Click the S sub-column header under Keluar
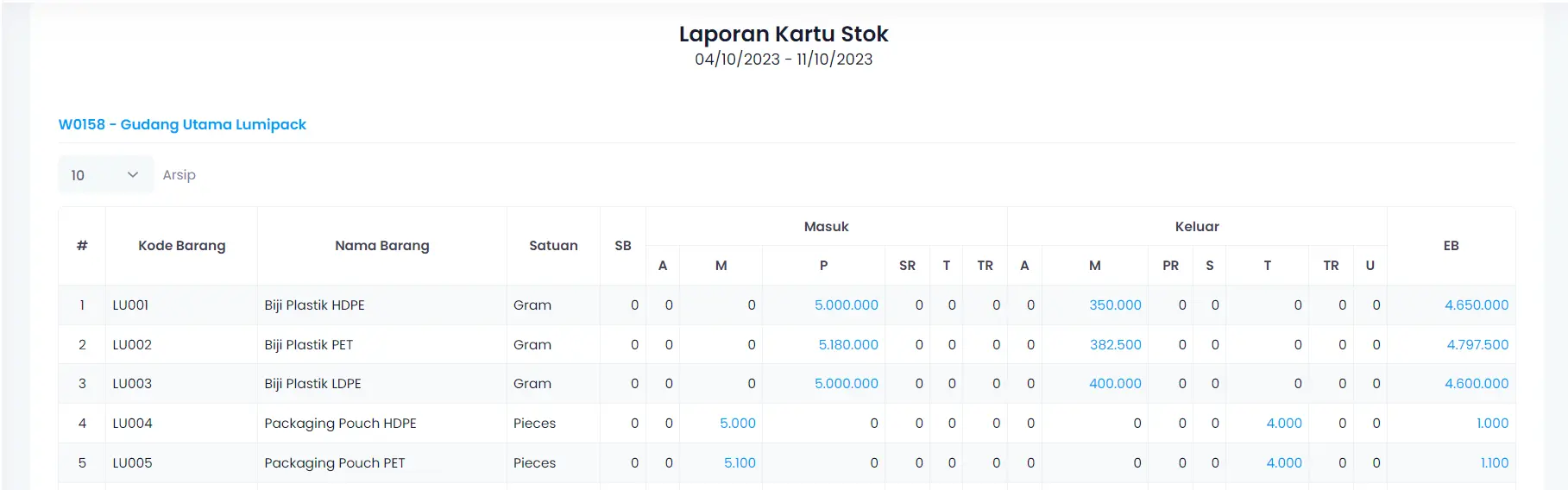1568x490 pixels. click(x=1209, y=266)
